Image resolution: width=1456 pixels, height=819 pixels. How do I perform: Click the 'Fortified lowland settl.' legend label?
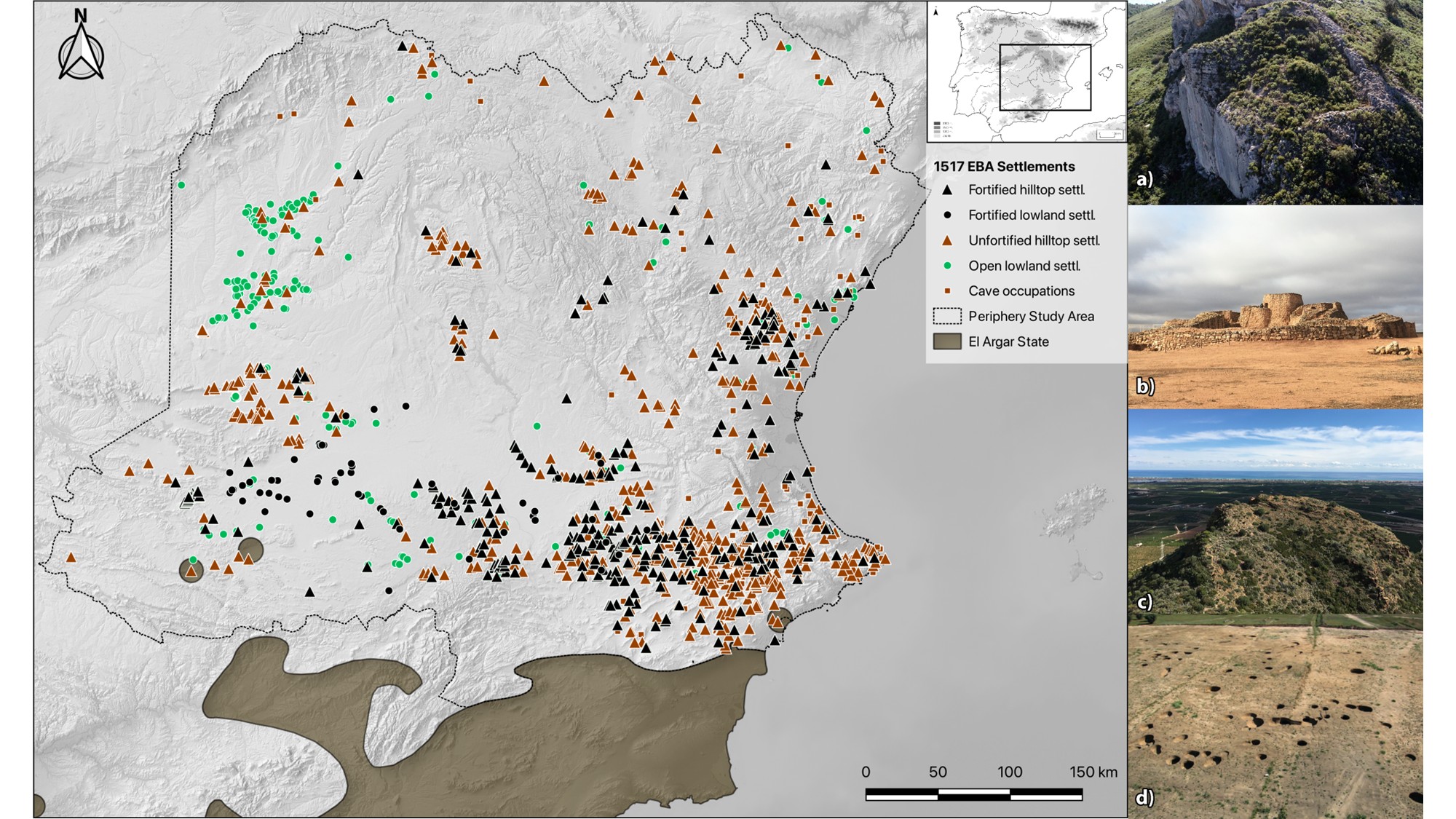click(1032, 215)
